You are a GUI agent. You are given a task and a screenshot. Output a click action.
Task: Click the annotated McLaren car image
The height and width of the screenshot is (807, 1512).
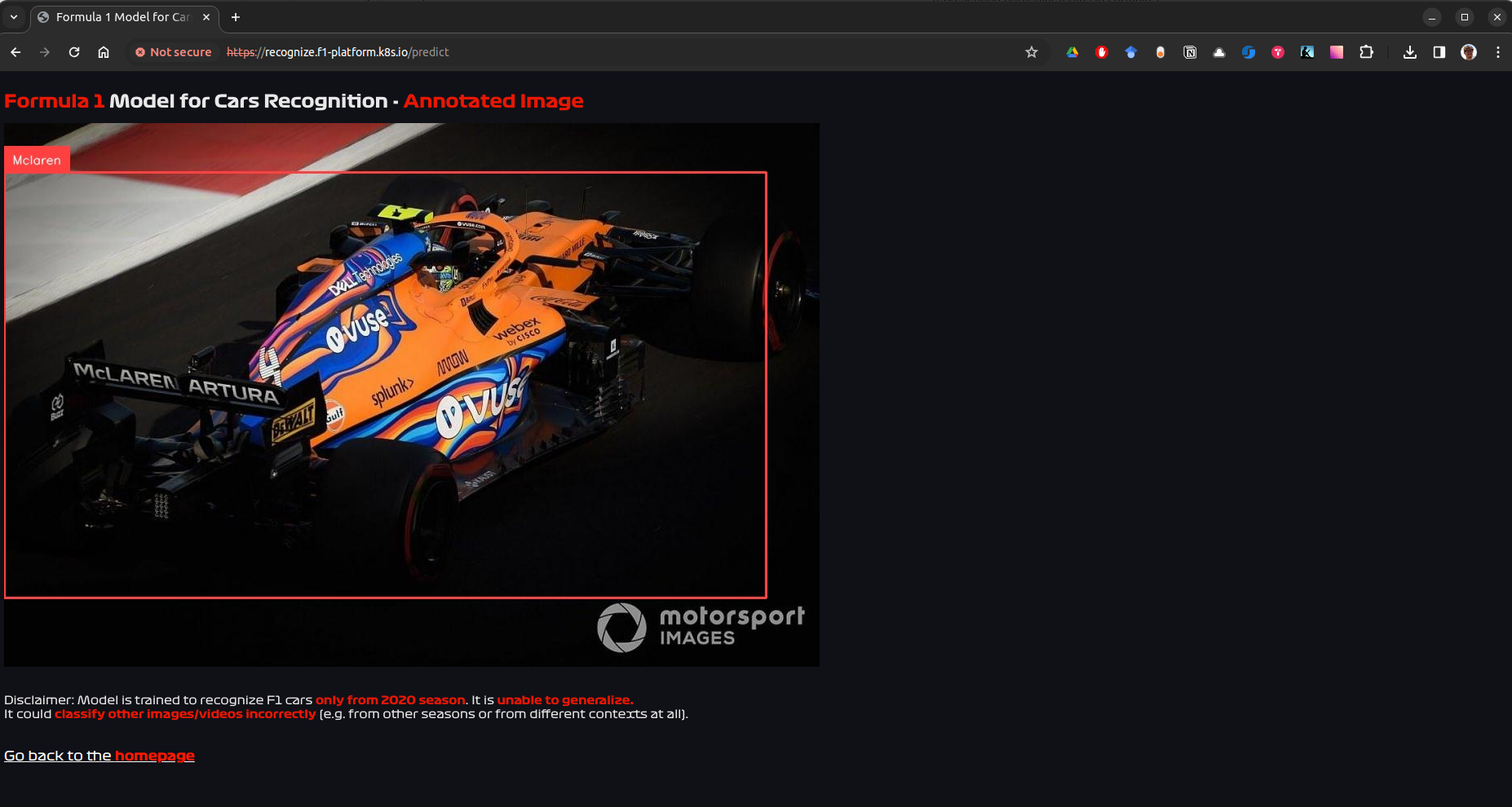[x=412, y=395]
